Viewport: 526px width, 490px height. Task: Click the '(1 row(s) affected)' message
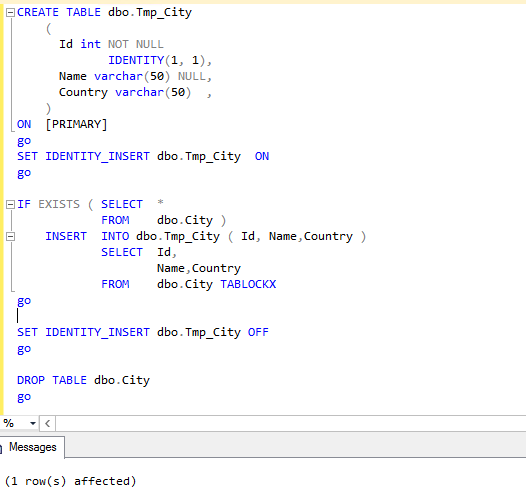70,481
